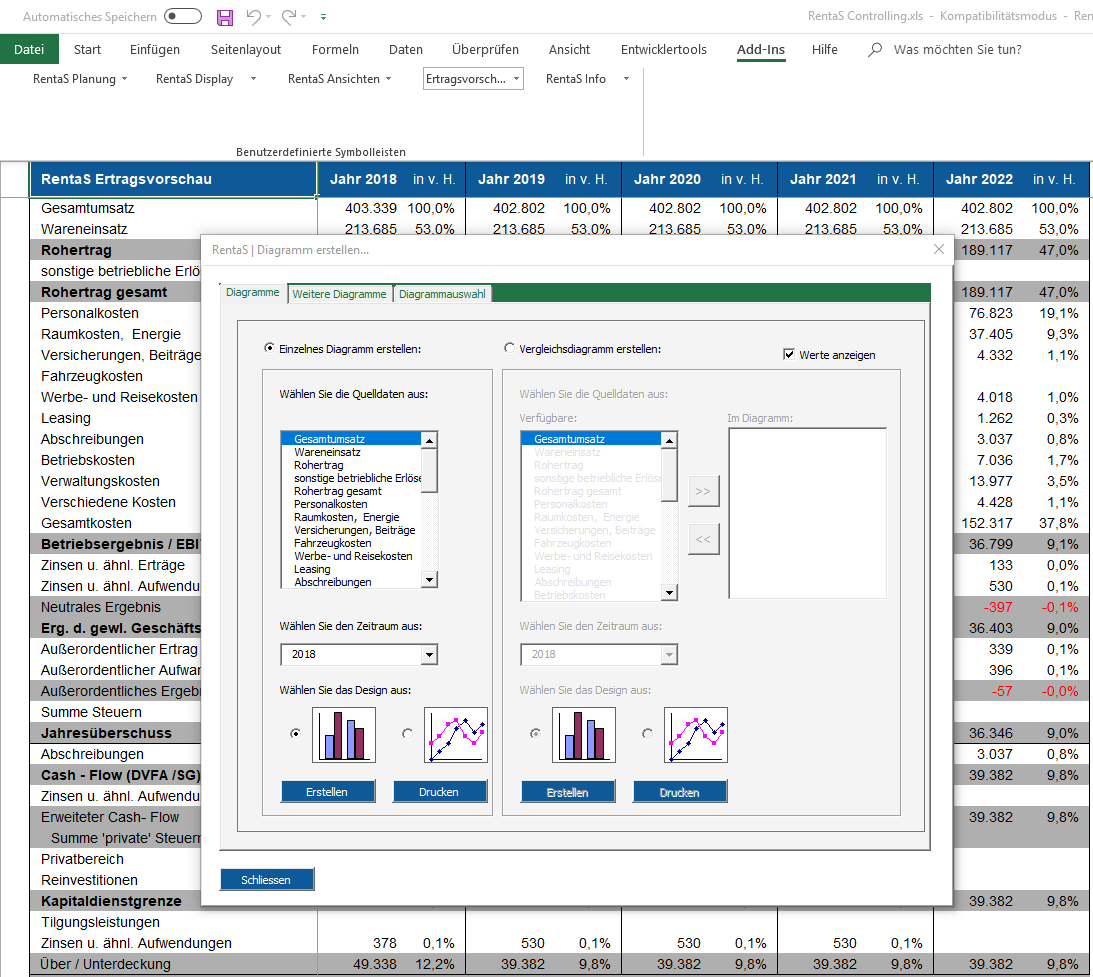Screen dimensions: 1093x977
Task: Select the bar design radio for the single diagram
Action: (x=296, y=733)
